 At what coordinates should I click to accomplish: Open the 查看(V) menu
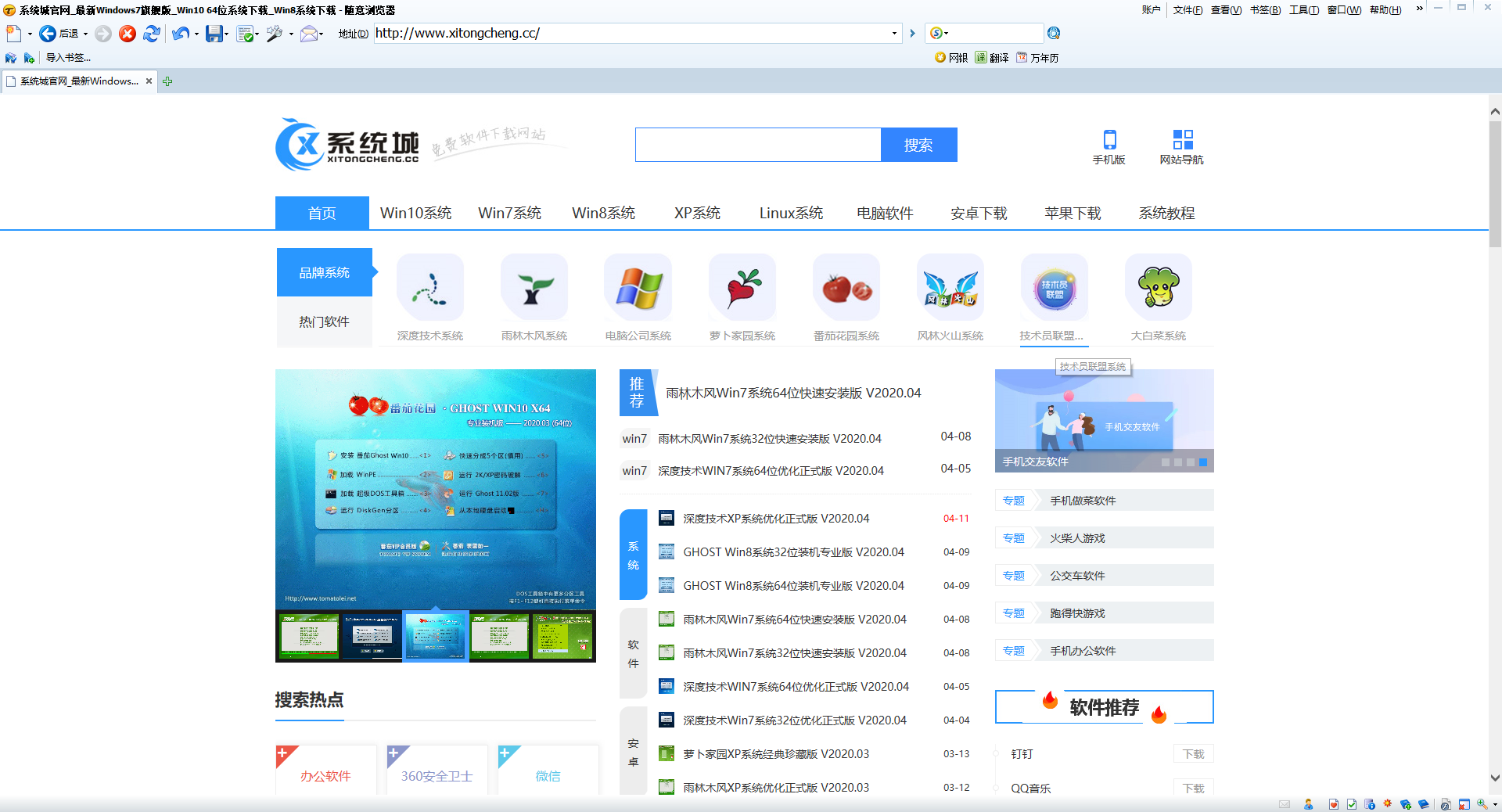tap(1226, 9)
